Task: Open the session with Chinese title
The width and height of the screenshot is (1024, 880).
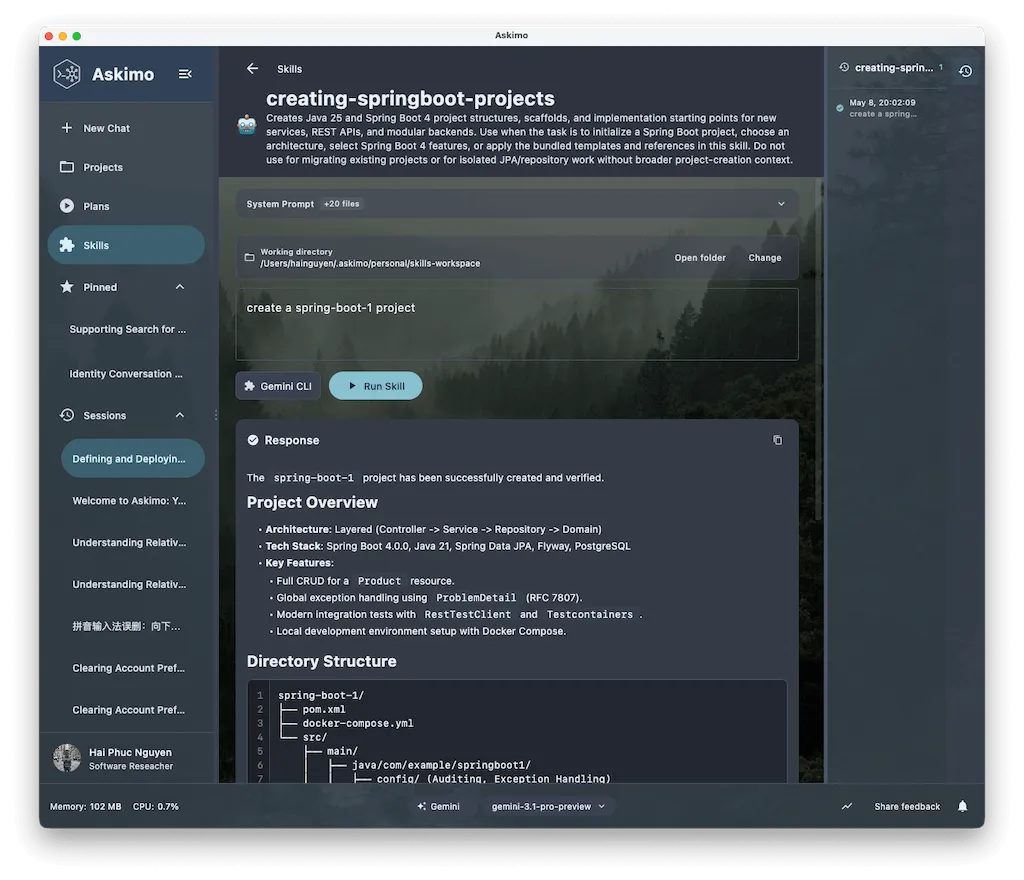Action: 133,626
